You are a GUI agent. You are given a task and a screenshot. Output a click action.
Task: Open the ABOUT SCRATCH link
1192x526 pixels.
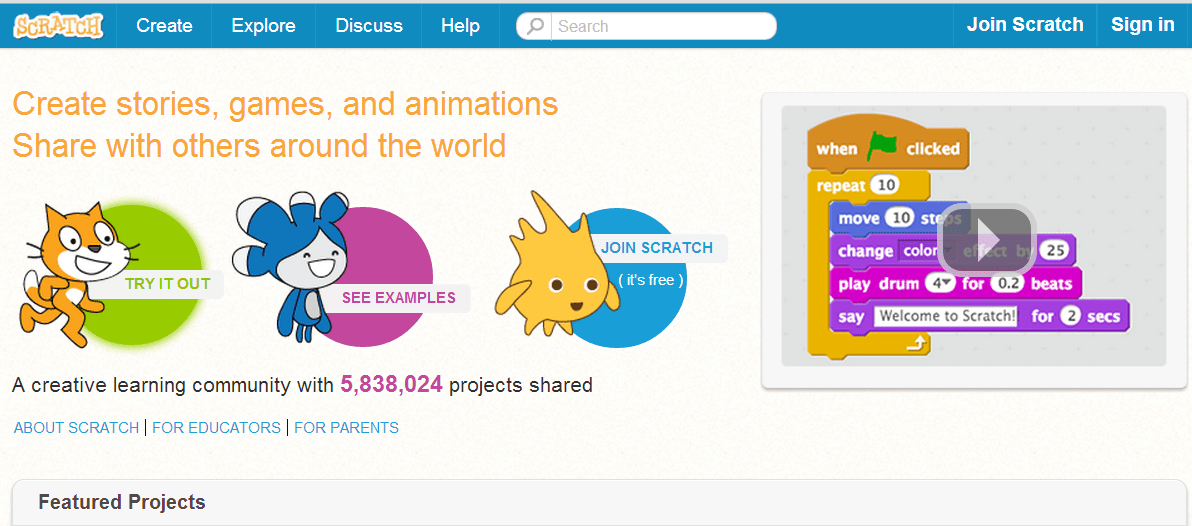(x=76, y=428)
